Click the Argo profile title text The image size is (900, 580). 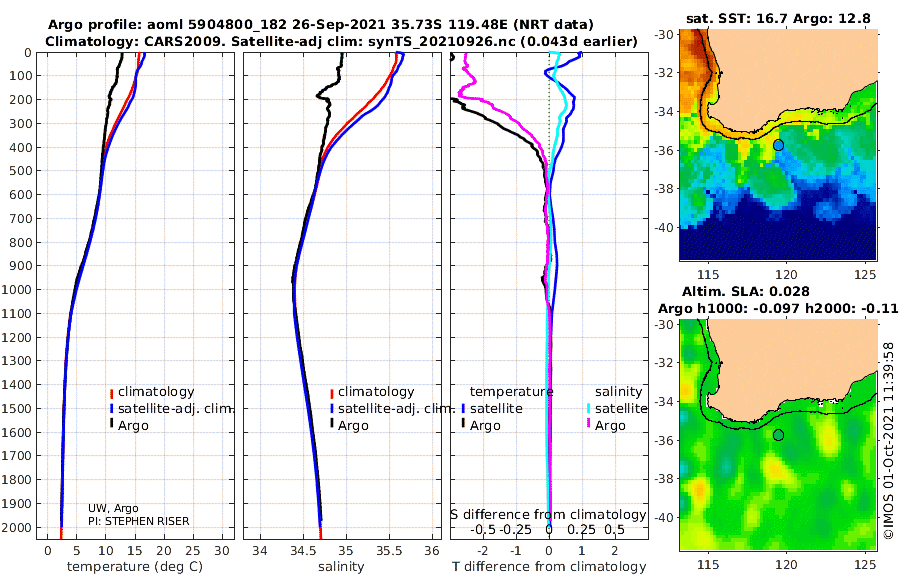pos(320,25)
